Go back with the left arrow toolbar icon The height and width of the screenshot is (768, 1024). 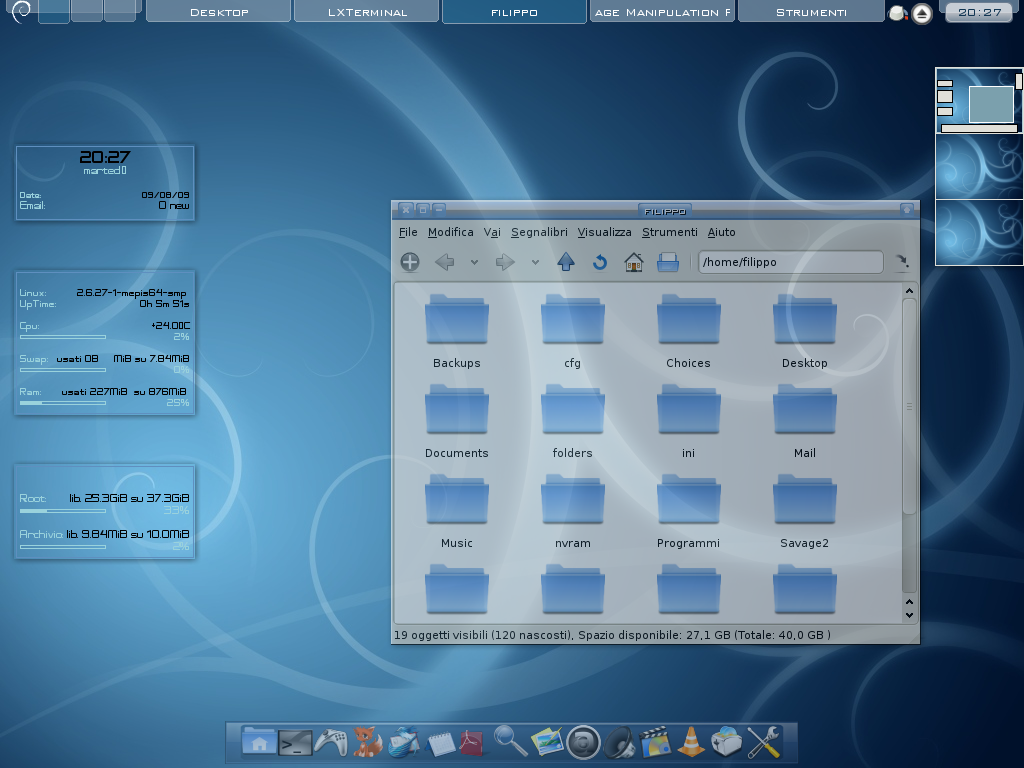[445, 263]
